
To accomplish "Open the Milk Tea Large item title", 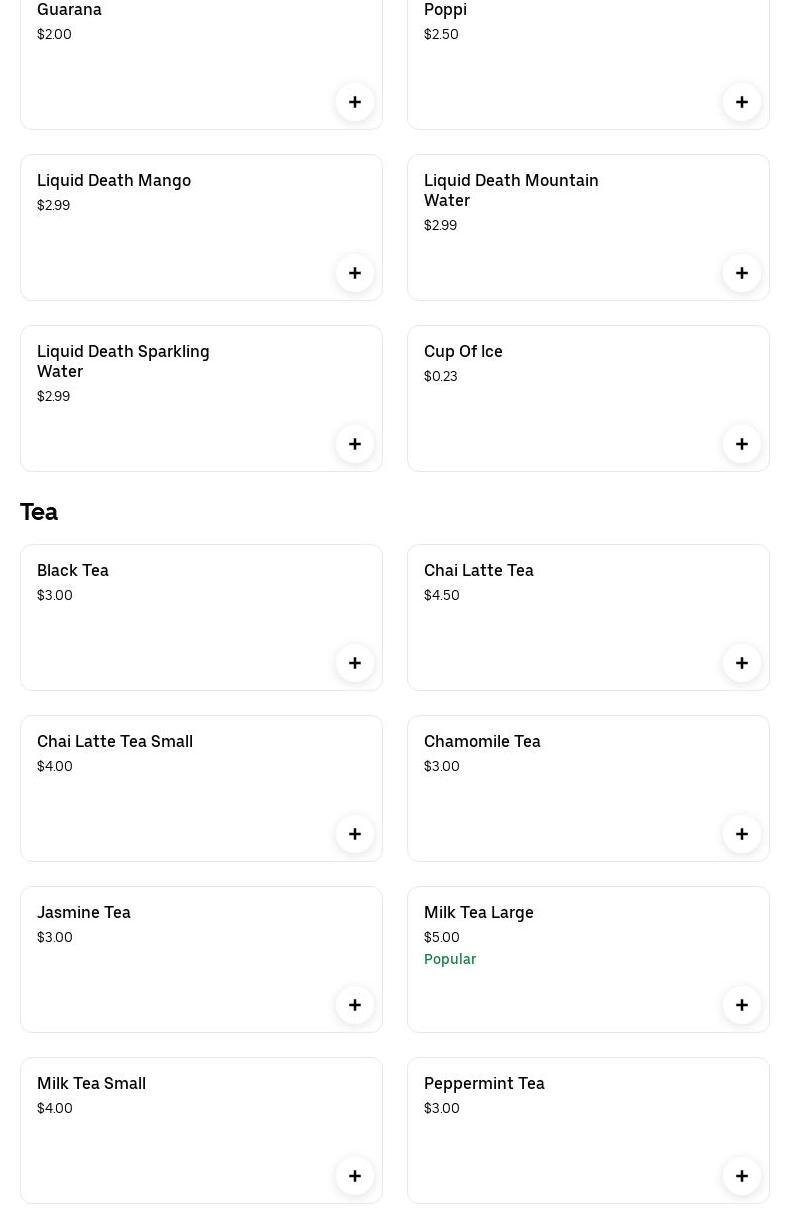I will (x=478, y=912).
